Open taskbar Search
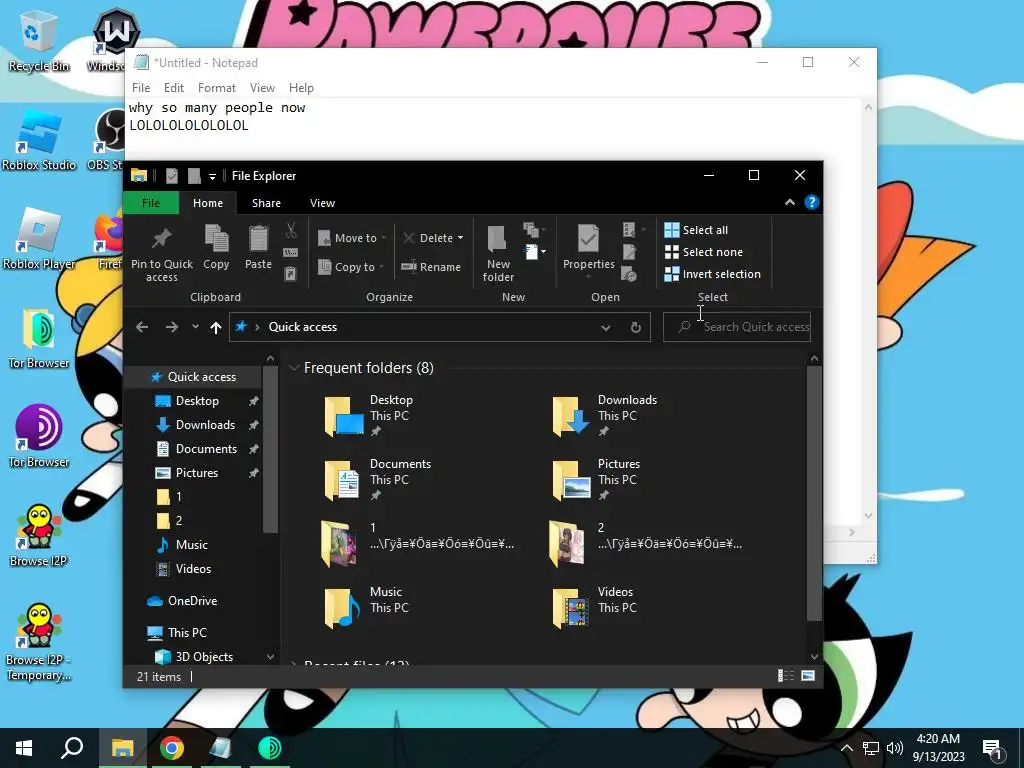This screenshot has height=768, width=1024. (x=72, y=748)
